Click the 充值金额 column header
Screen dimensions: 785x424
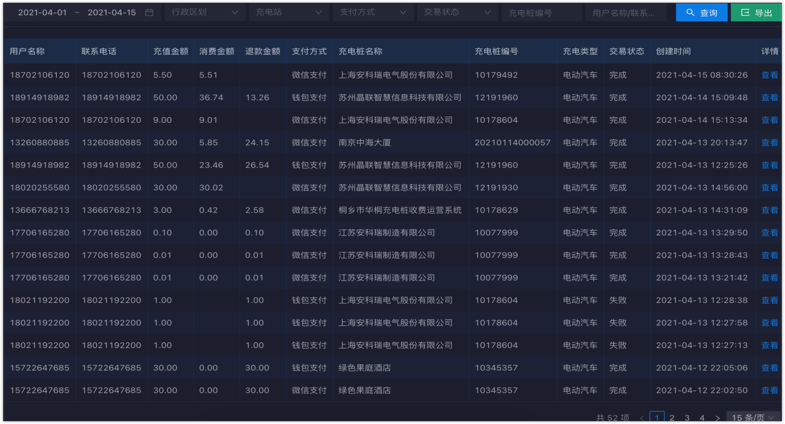[x=171, y=51]
